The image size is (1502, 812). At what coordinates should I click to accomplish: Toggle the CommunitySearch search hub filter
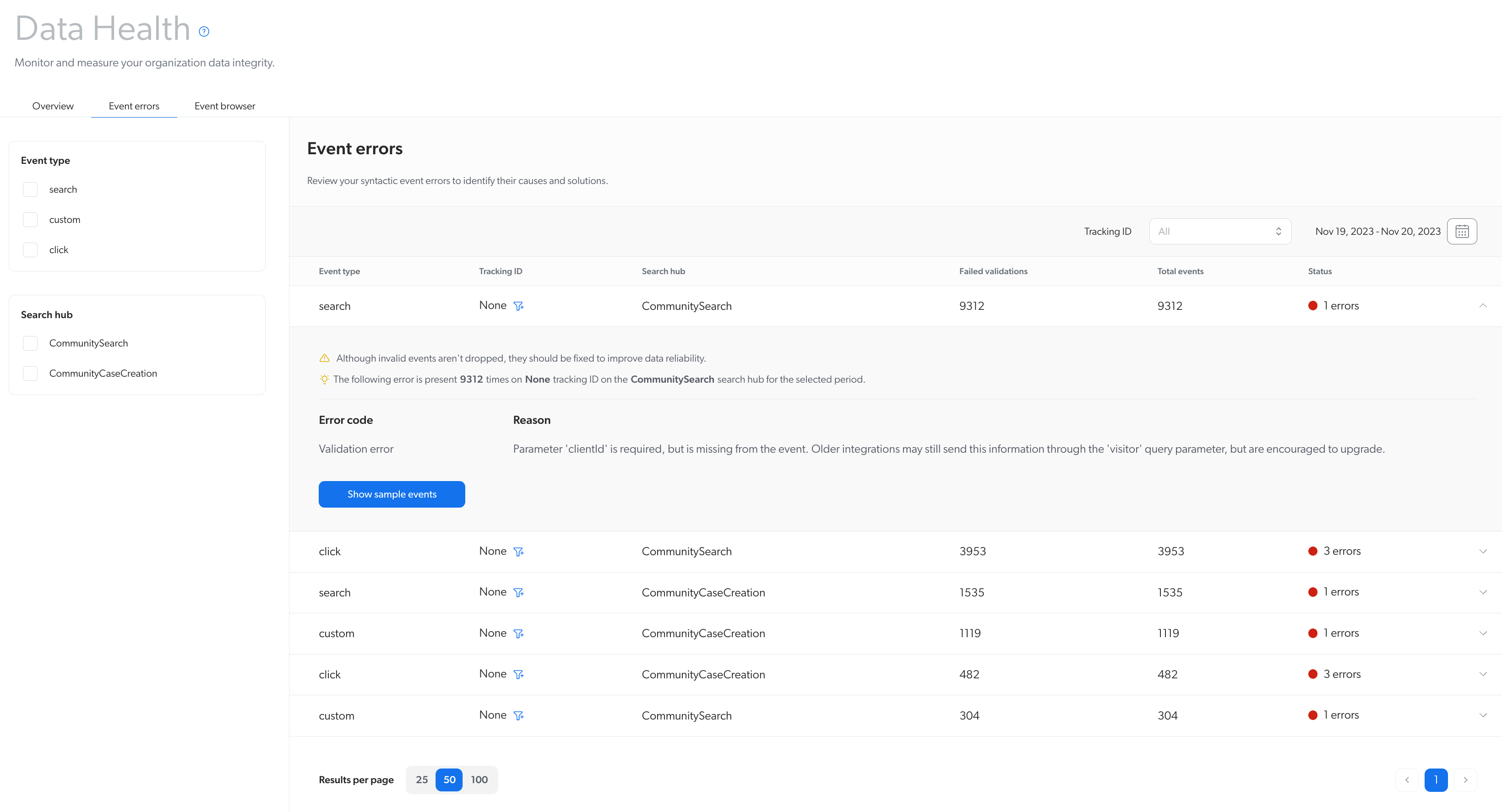click(30, 343)
